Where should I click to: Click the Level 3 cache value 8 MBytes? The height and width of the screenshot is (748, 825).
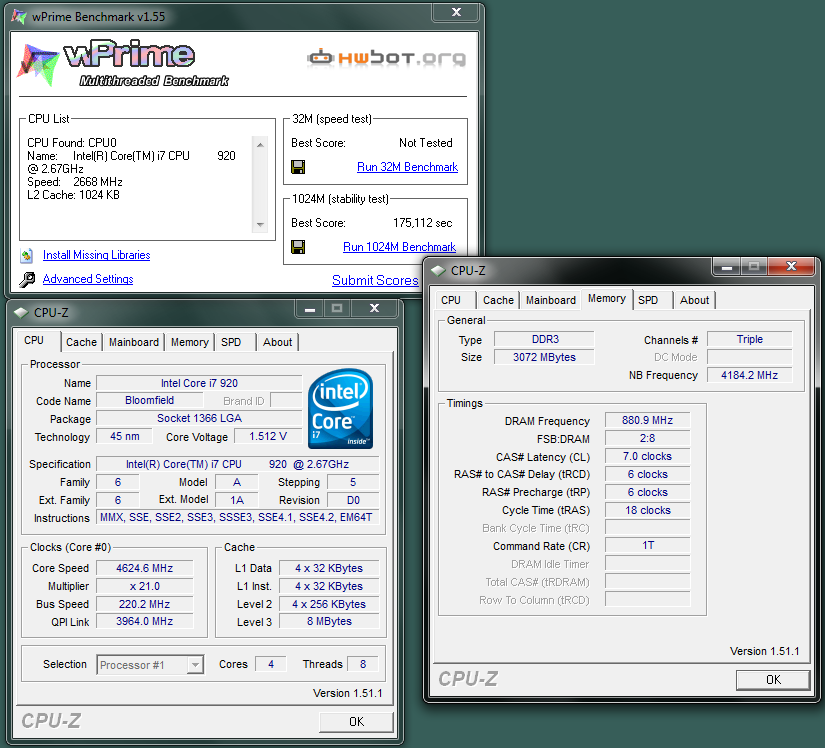click(x=329, y=622)
